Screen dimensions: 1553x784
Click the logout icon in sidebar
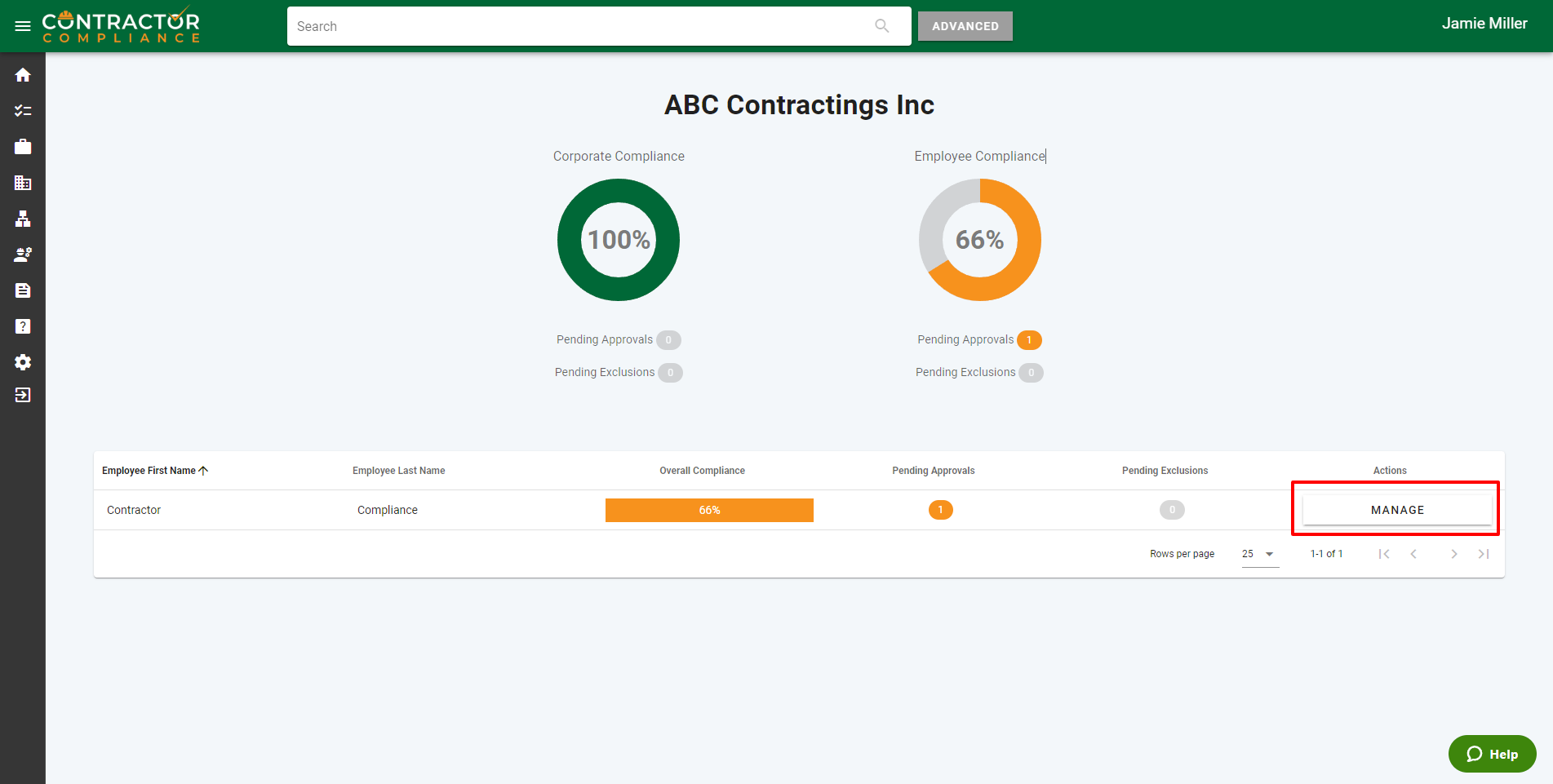coord(23,395)
